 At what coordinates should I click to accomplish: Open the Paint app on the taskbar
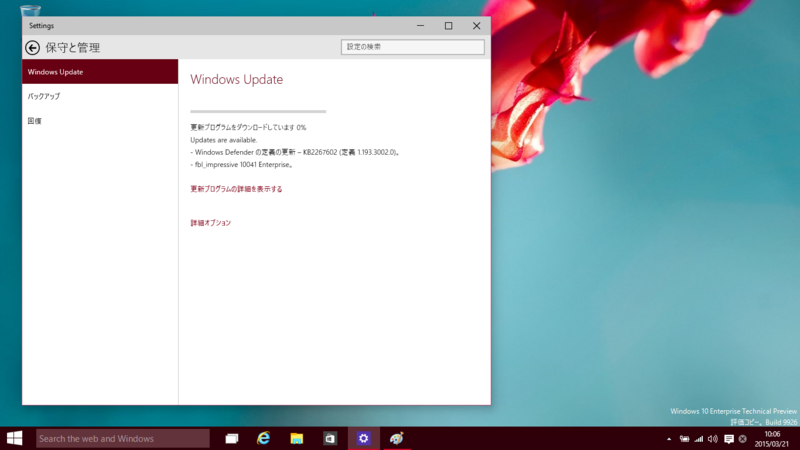pos(396,438)
